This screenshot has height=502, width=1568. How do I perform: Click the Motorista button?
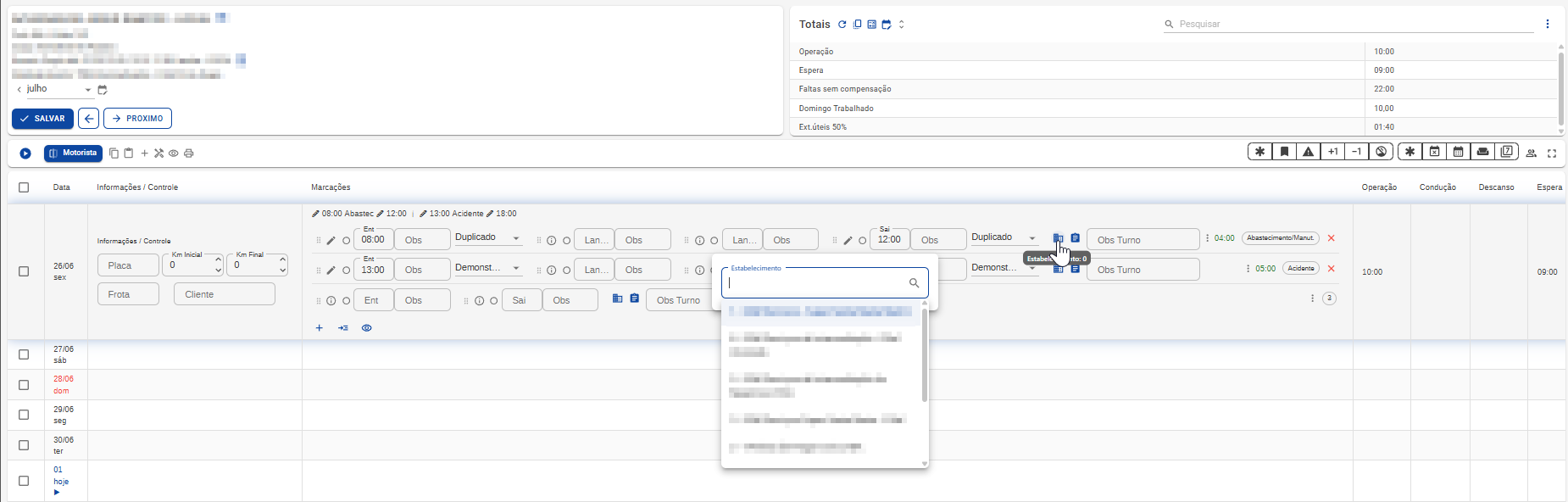[73, 153]
